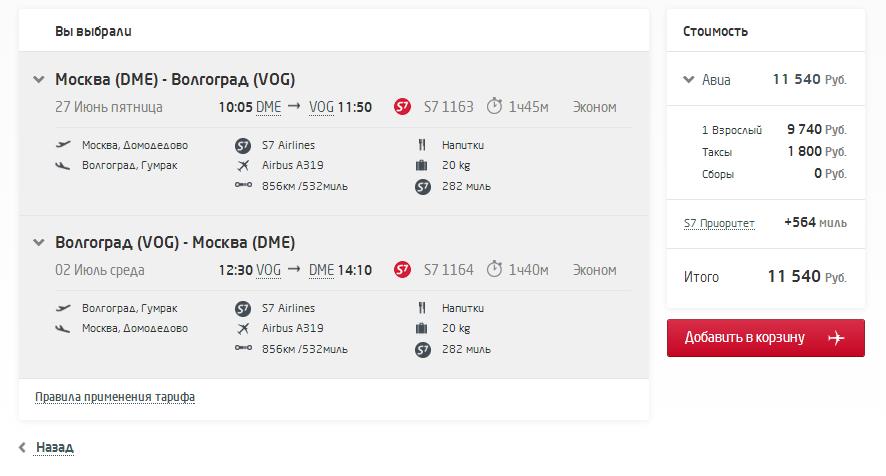Collapse Волгоград (VOG) - Москва (DME) flight section

pyautogui.click(x=38, y=242)
